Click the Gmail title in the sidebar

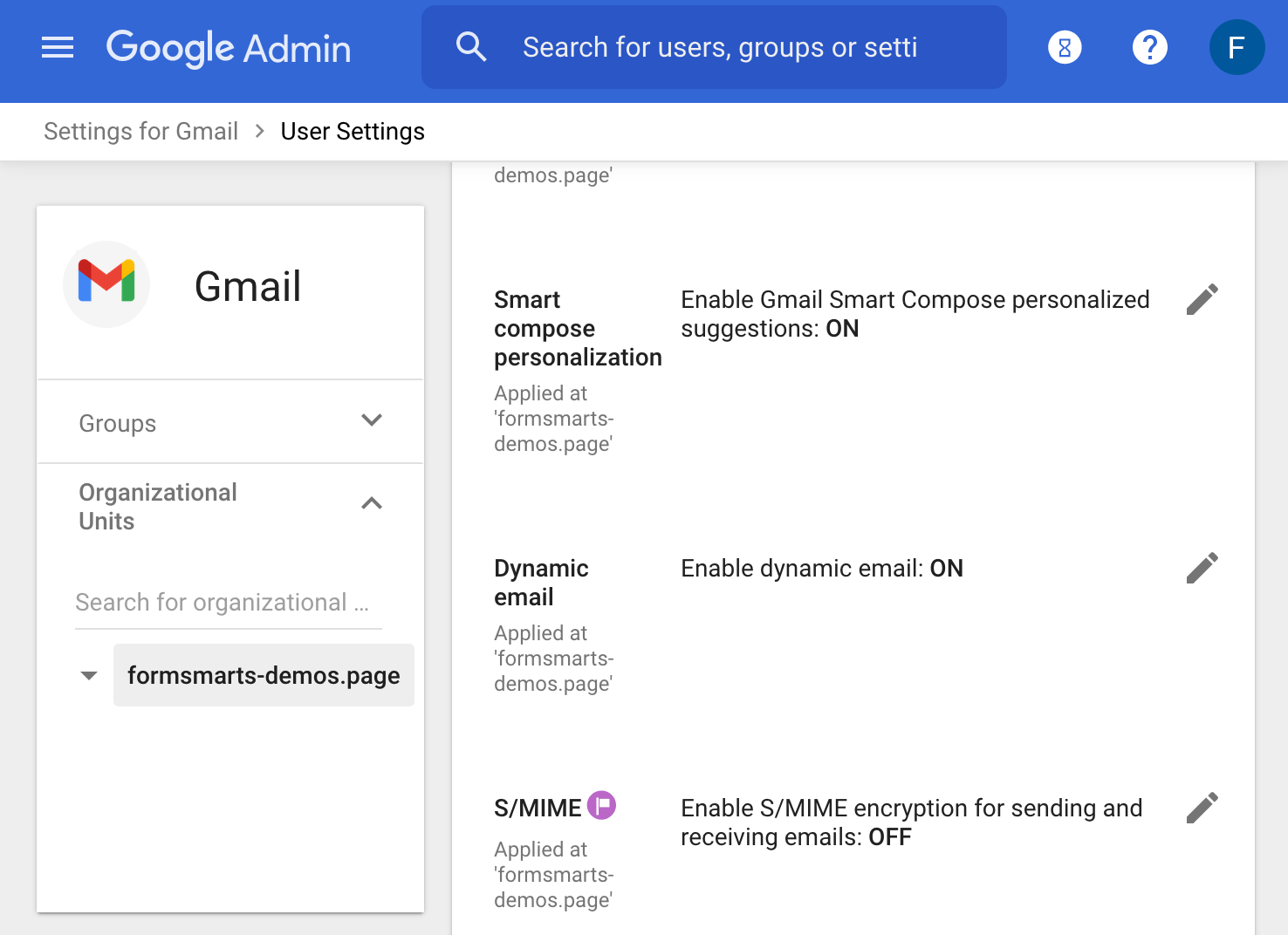[x=248, y=286]
